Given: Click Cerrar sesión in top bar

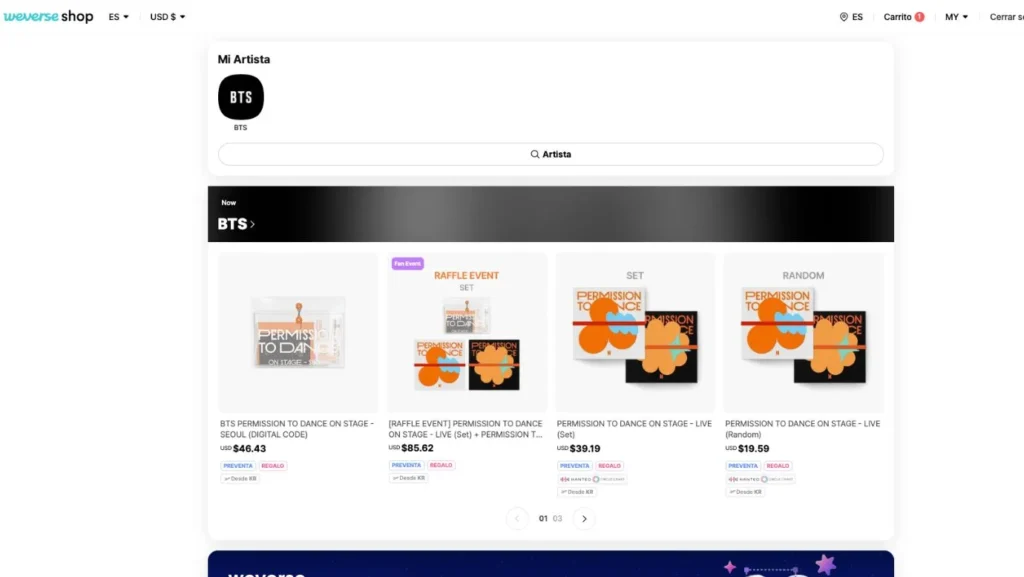Looking at the screenshot, I should (1006, 17).
